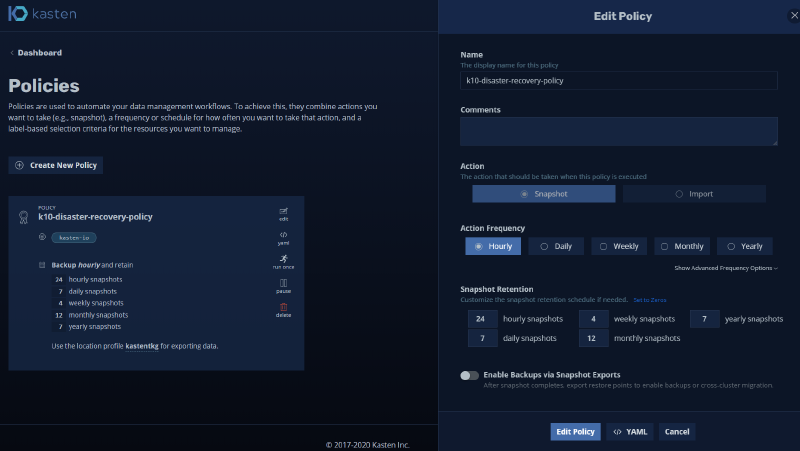Open the YAML view button

[x=630, y=432]
